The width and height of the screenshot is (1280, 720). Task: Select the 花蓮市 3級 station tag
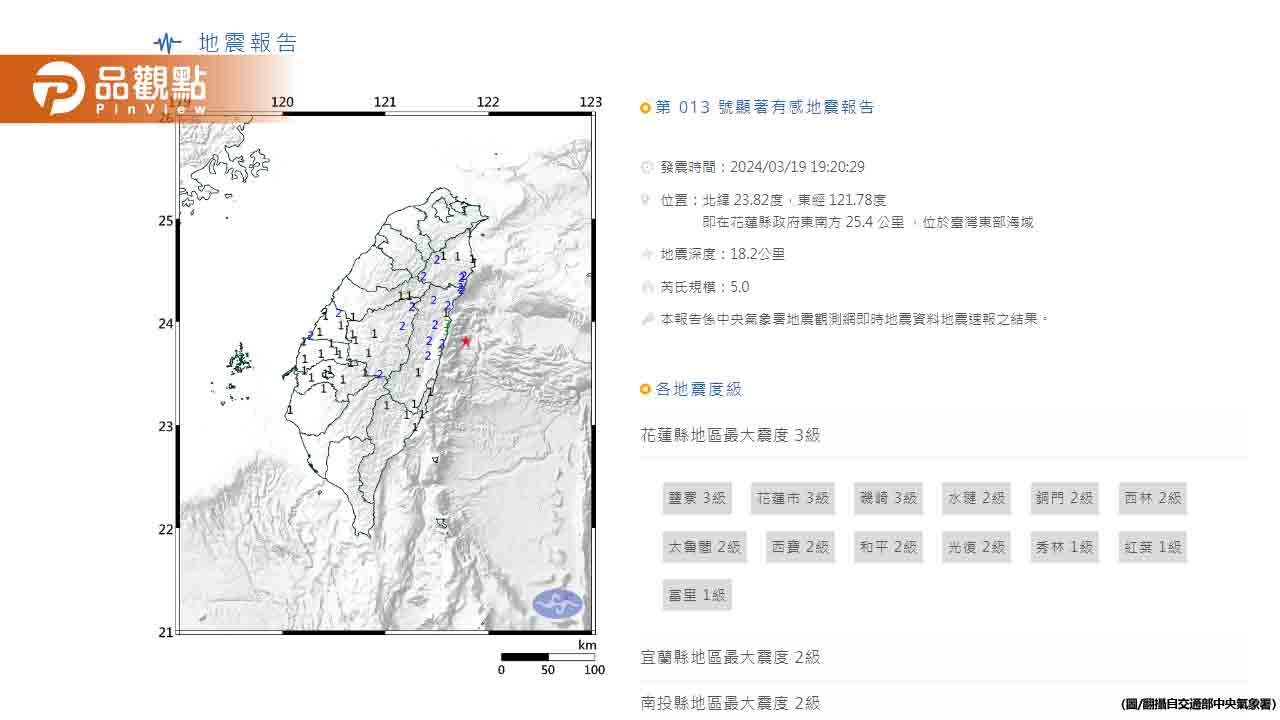792,498
